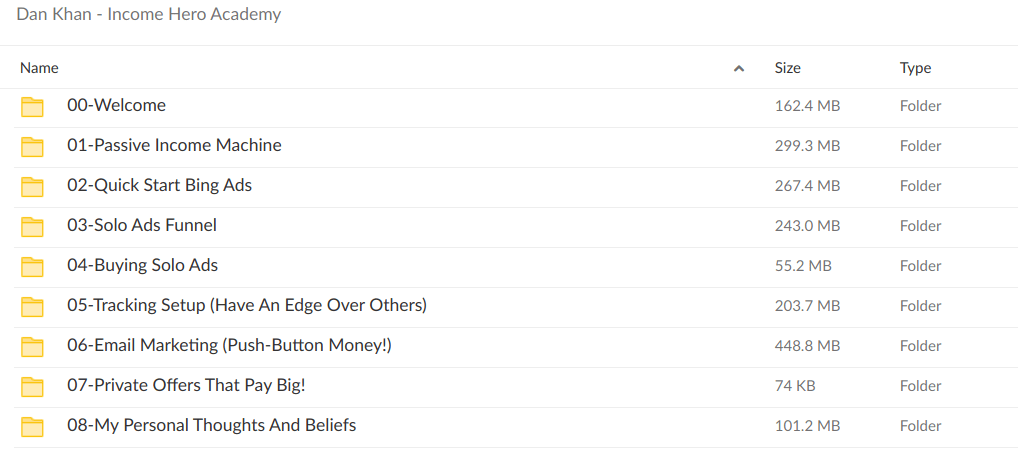This screenshot has height=465, width=1018.
Task: Click the 08-My Personal Thoughts folder icon
Action: [x=33, y=427]
